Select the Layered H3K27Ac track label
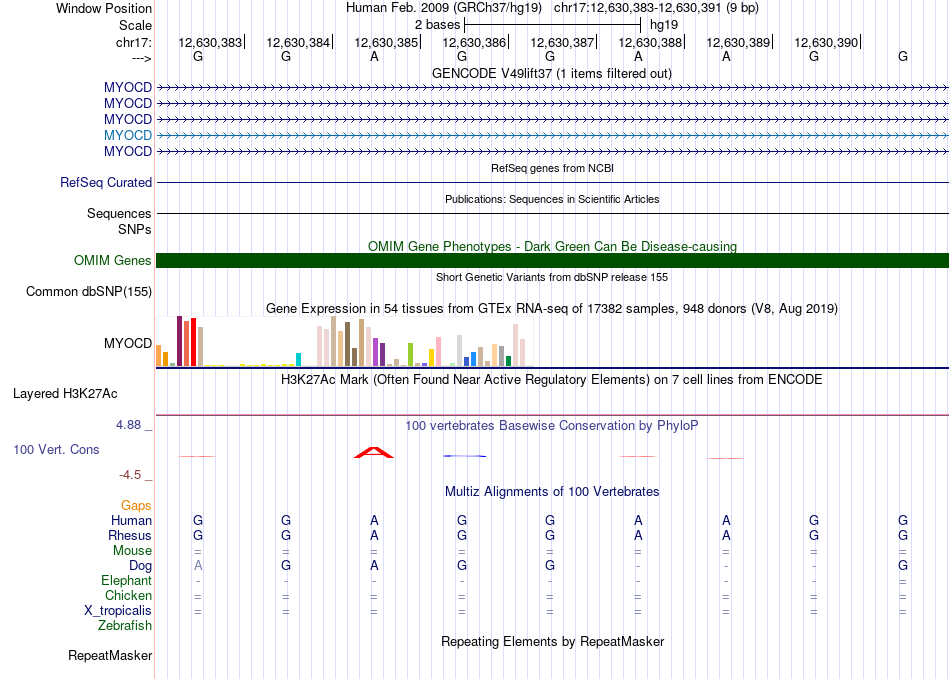The height and width of the screenshot is (679, 950). (x=65, y=393)
